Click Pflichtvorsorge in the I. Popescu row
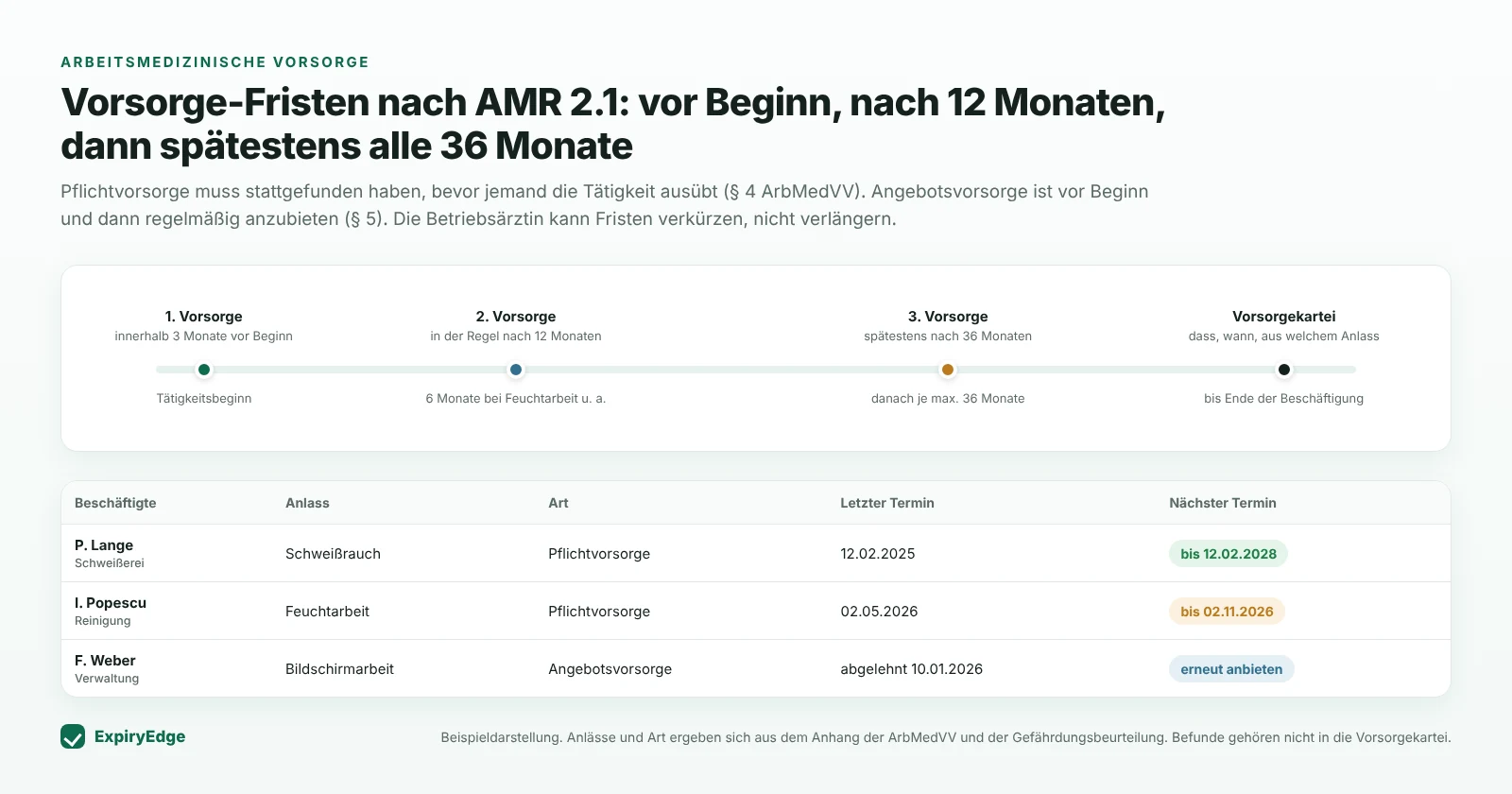Image resolution: width=1512 pixels, height=794 pixels. 599,612
